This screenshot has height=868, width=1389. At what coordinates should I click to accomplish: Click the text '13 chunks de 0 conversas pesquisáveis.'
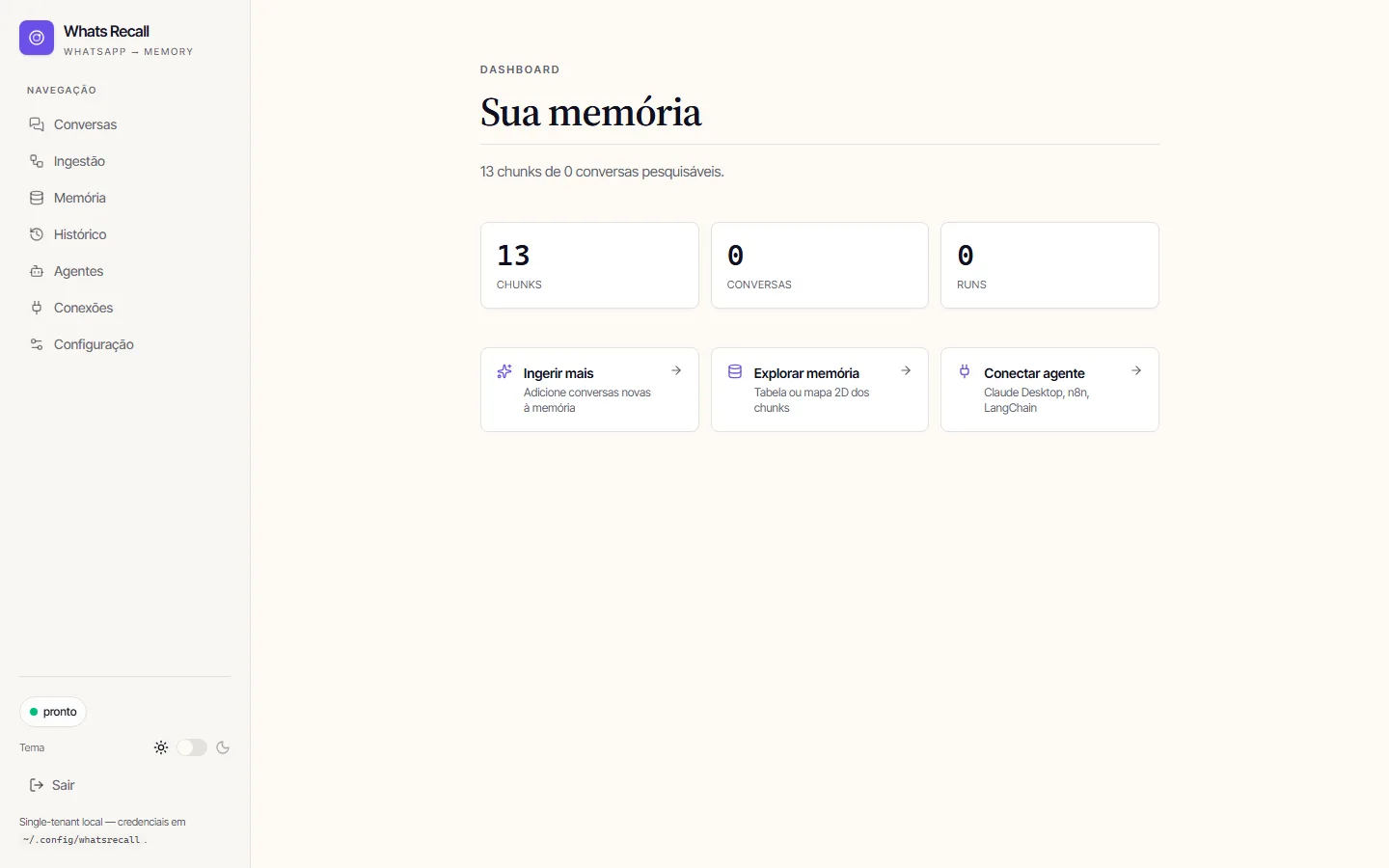(x=602, y=172)
